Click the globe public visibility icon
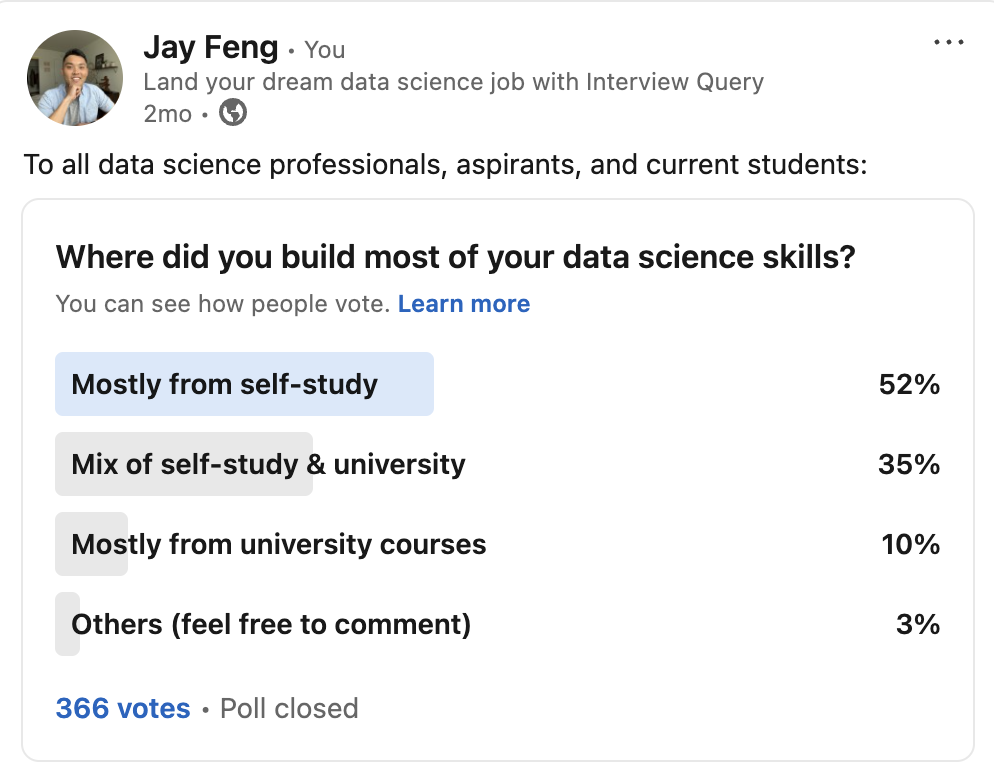 [233, 113]
